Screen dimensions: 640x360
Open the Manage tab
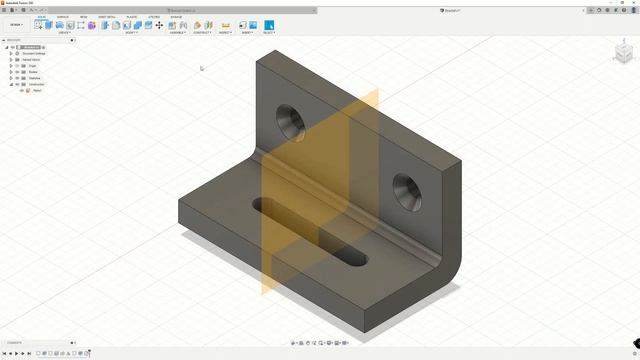click(176, 17)
